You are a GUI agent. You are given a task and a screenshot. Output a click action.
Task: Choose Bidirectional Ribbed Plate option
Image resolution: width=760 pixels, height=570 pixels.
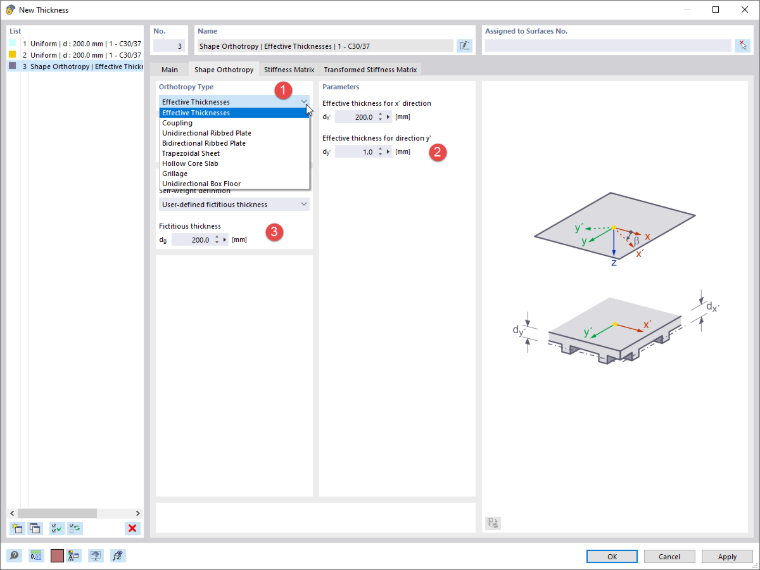(x=234, y=143)
